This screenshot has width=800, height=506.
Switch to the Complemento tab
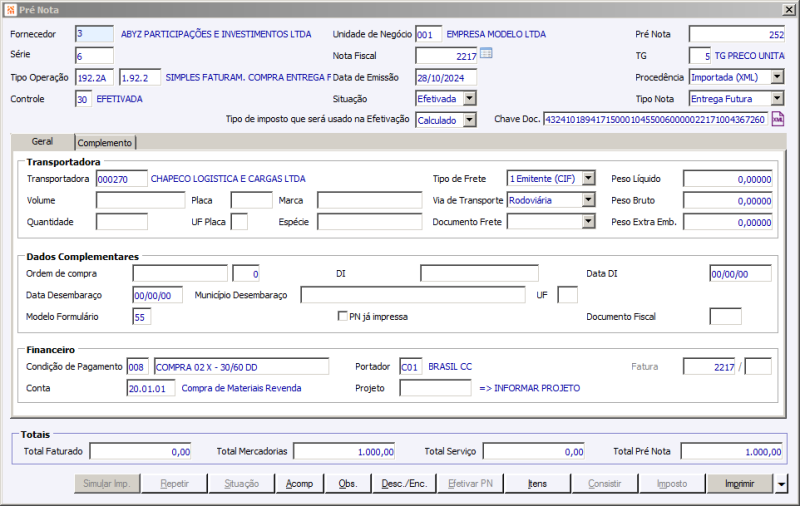coord(106,143)
